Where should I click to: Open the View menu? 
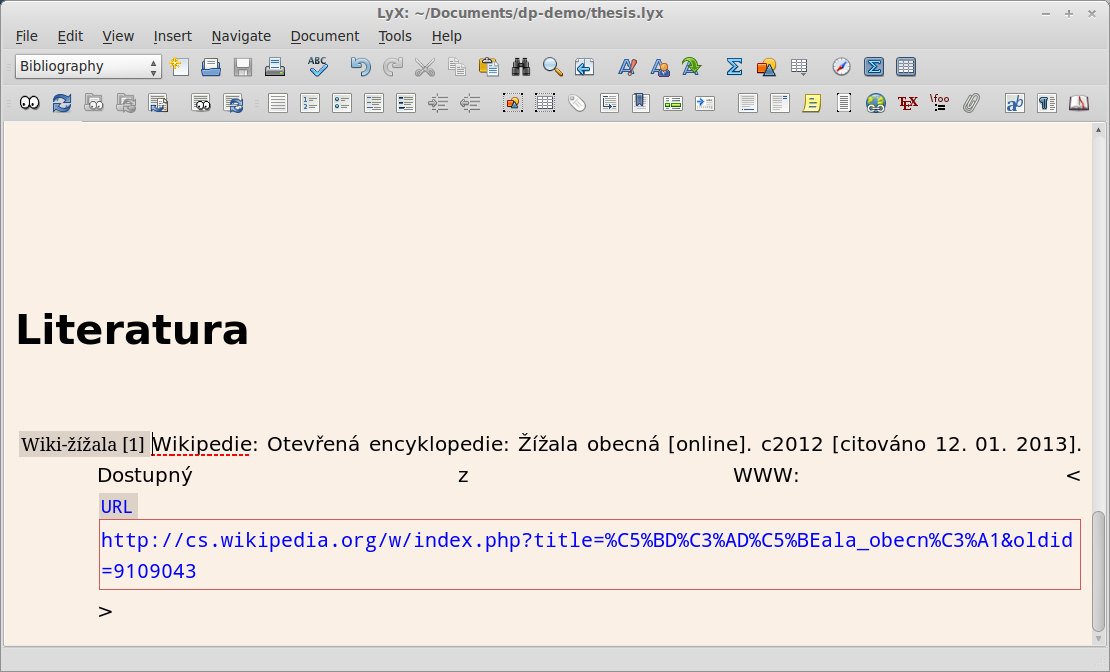click(118, 36)
